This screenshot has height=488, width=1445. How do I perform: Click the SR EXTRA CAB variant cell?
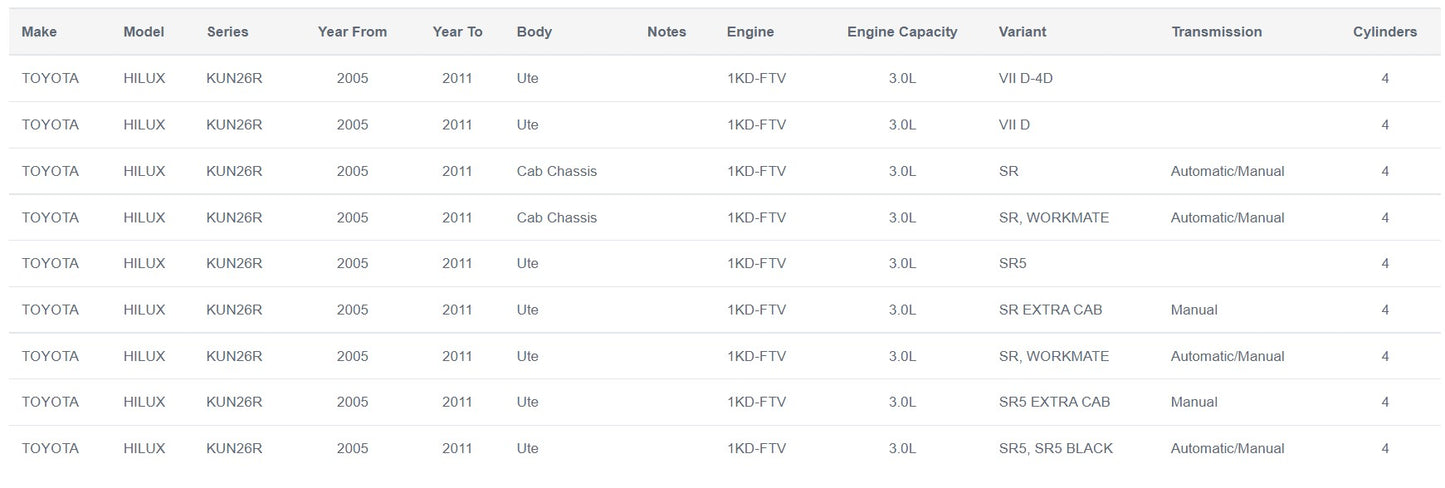1050,310
